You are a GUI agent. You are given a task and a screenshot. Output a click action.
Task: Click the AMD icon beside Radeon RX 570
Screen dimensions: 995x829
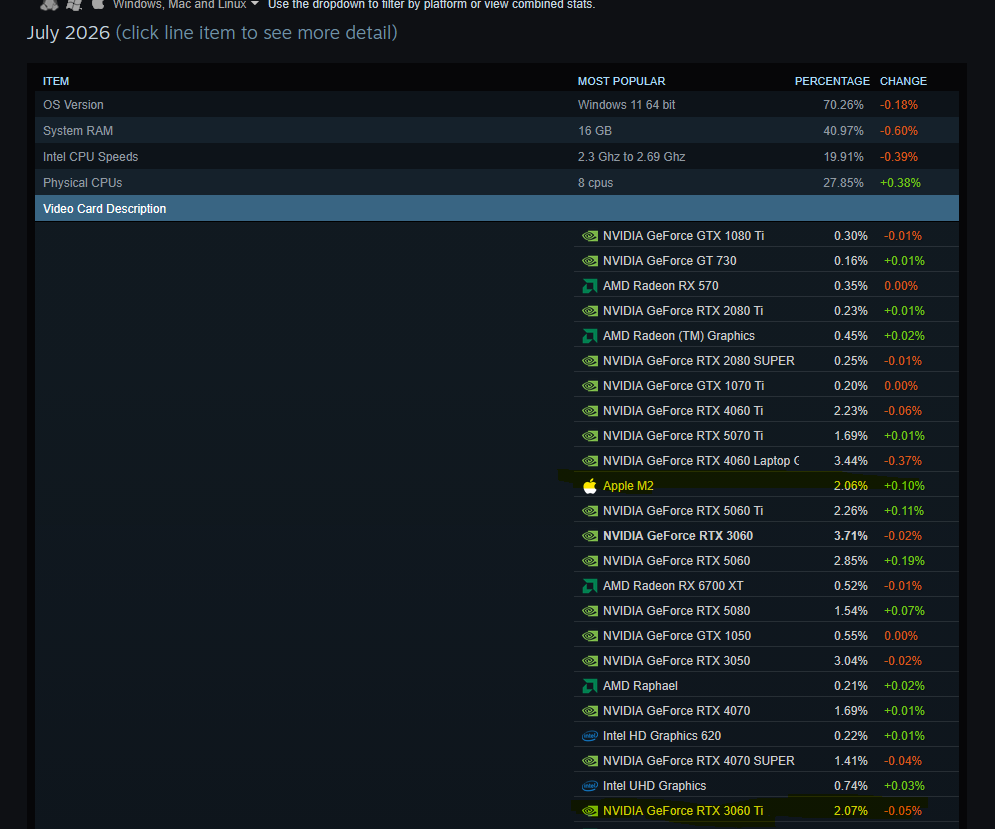coord(590,286)
